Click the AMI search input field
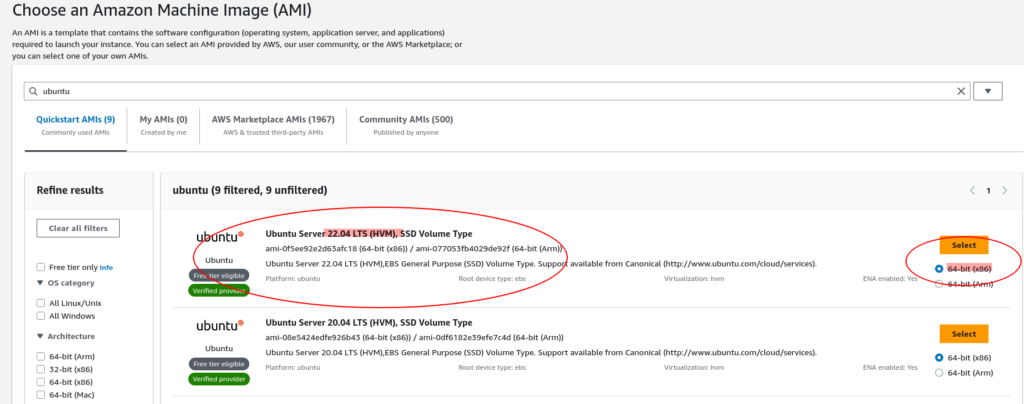The width and height of the screenshot is (1024, 404). click(496, 91)
